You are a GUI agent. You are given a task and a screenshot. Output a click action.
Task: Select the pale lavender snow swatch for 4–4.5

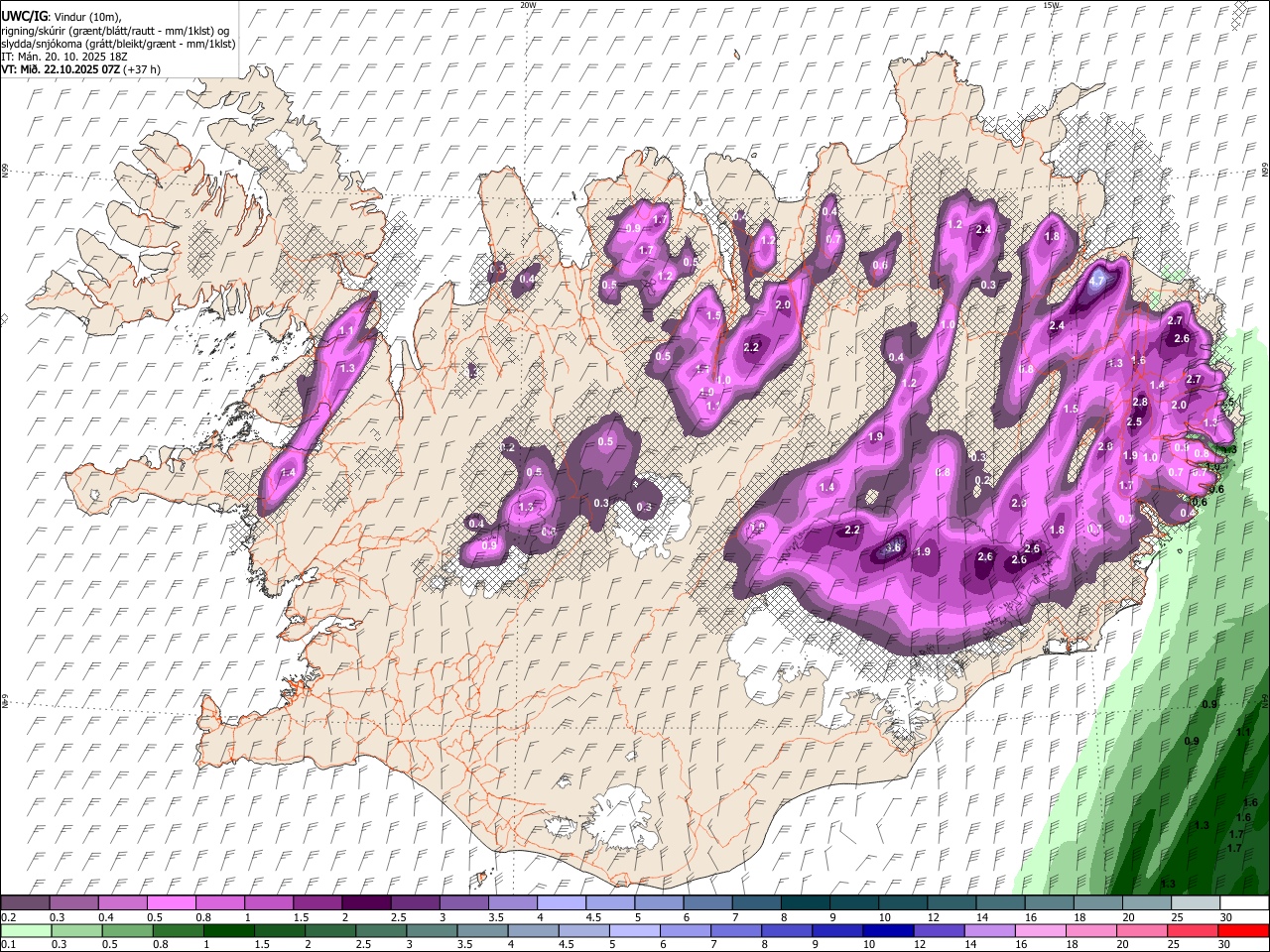562,903
